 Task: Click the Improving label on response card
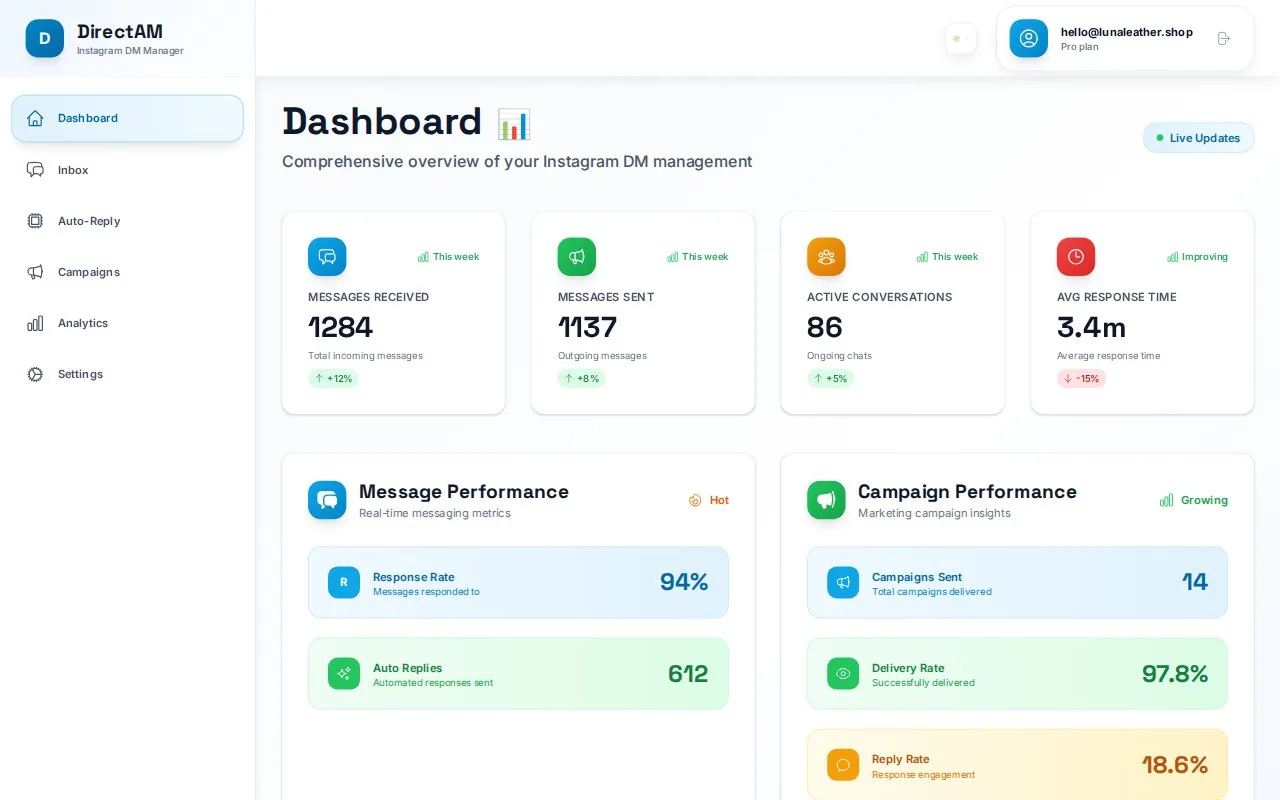(1198, 257)
